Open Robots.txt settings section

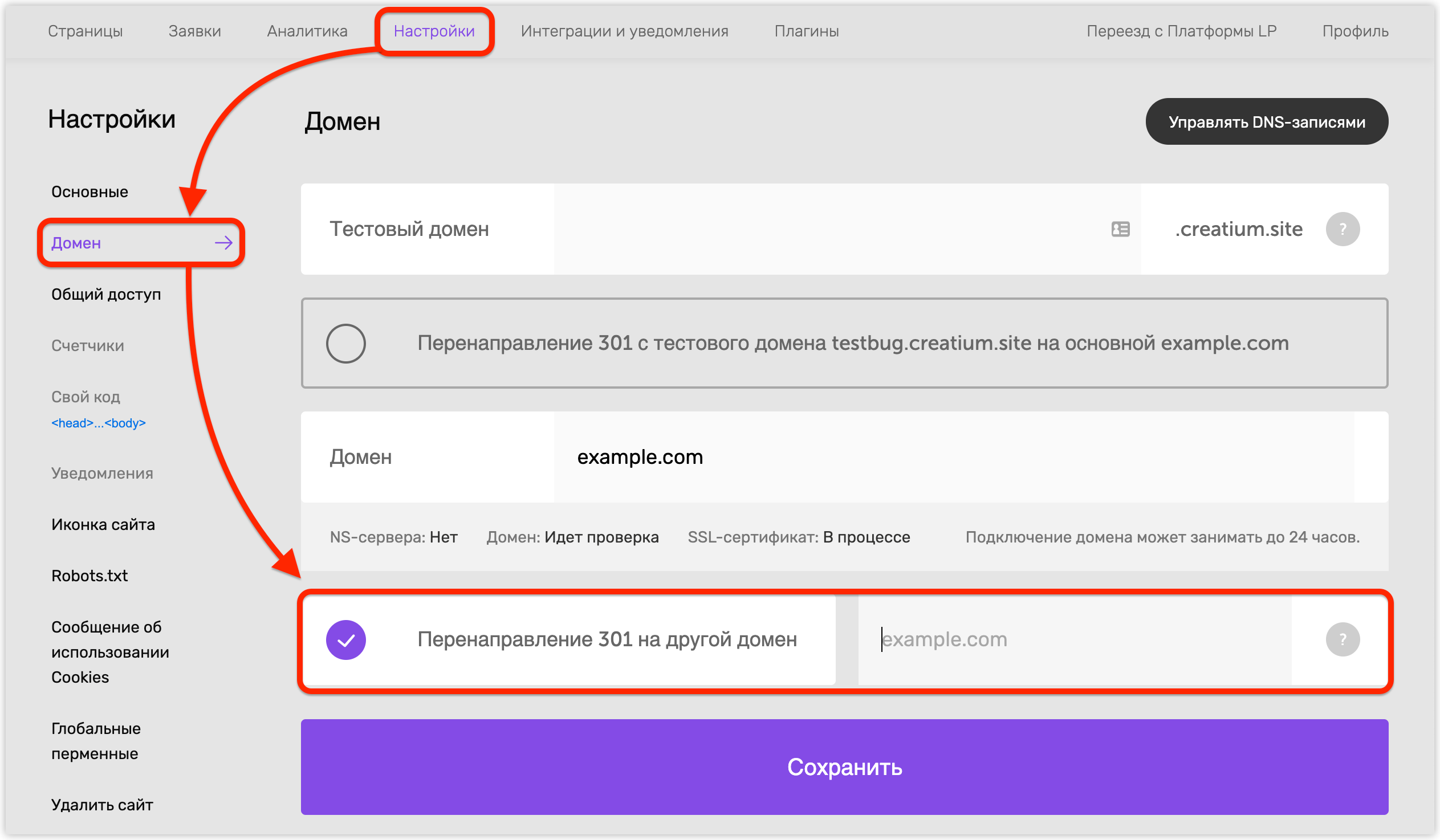pos(90,576)
